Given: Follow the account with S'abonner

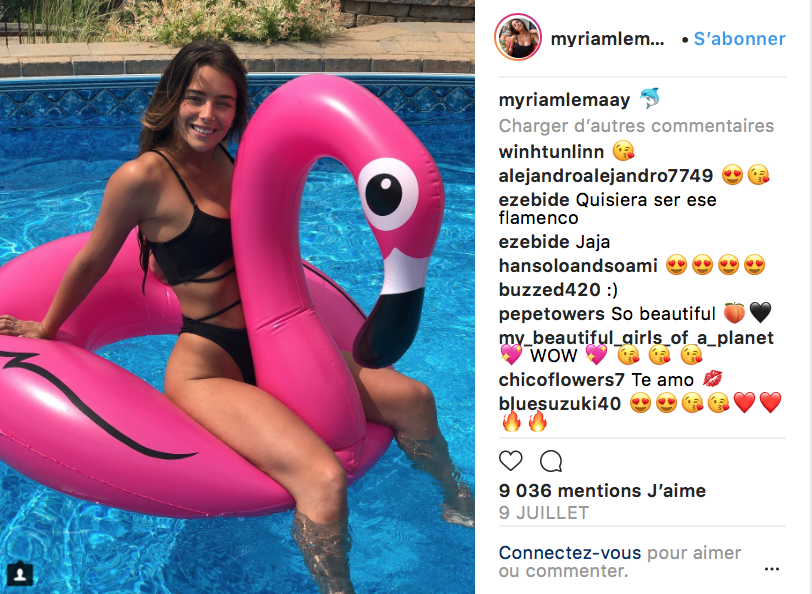Looking at the screenshot, I should tap(740, 39).
